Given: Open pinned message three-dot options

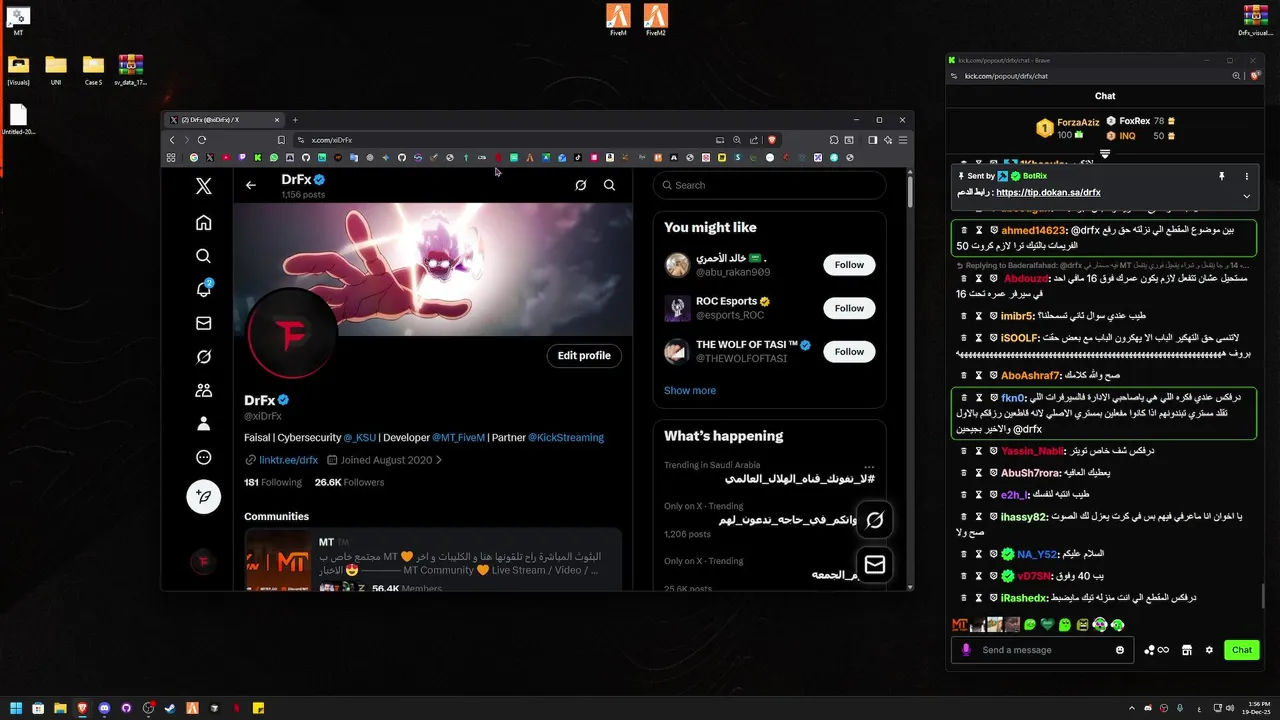Looking at the screenshot, I should click(1247, 176).
